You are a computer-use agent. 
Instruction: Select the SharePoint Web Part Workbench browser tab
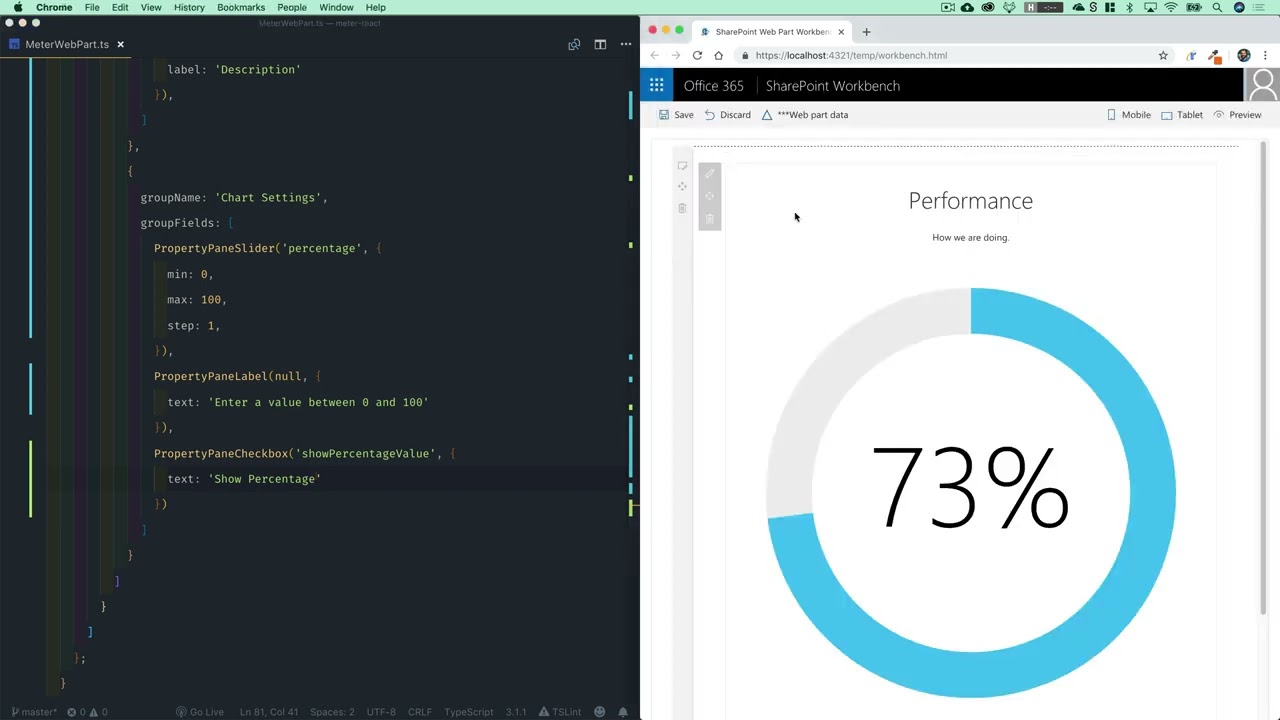pos(772,32)
